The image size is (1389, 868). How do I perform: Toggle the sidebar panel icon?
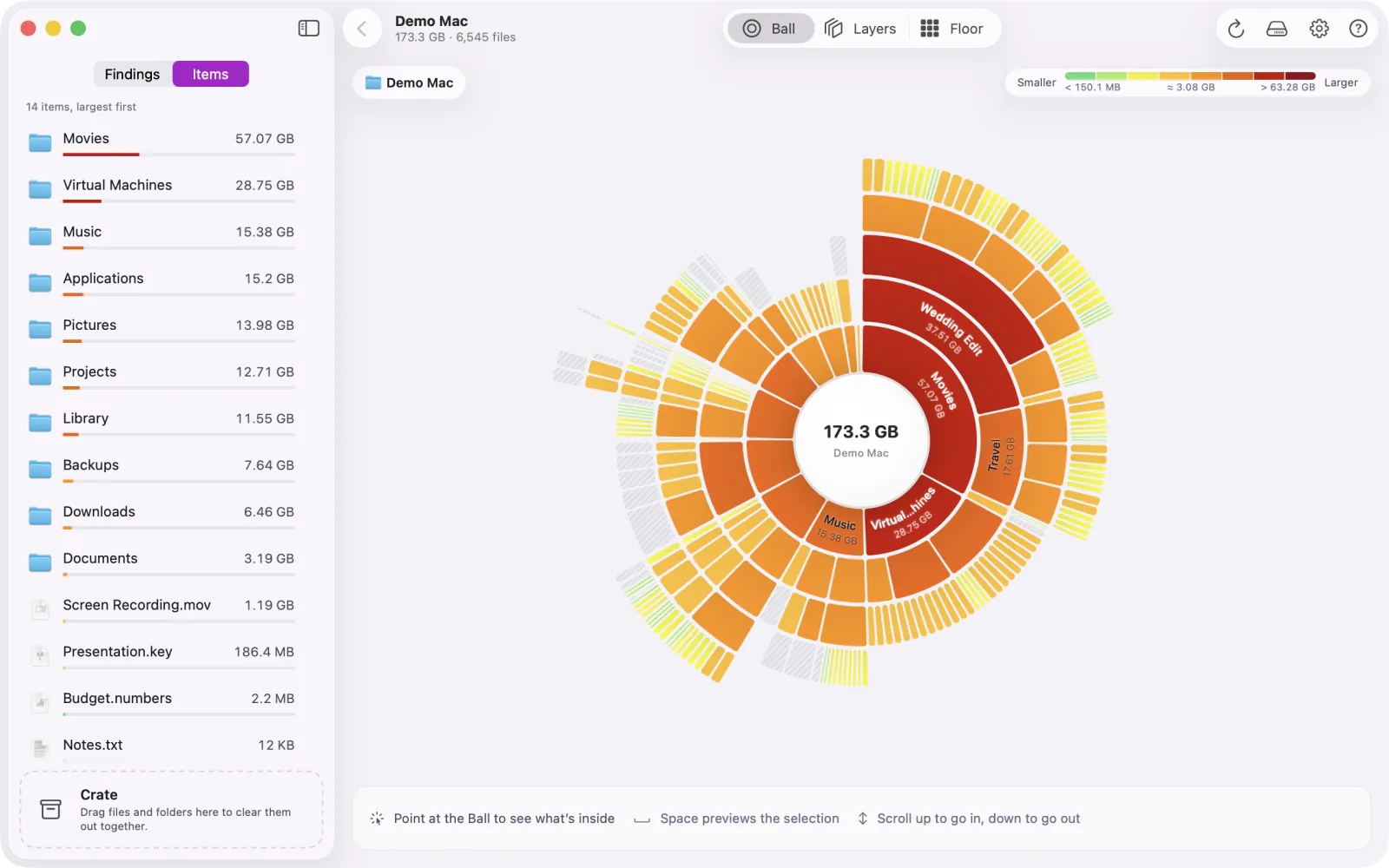point(308,29)
